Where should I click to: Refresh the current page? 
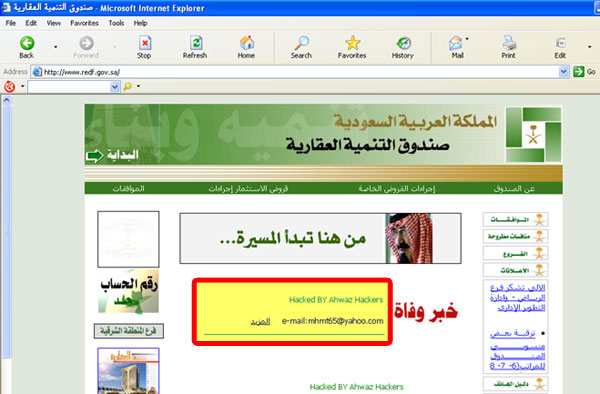click(x=195, y=47)
